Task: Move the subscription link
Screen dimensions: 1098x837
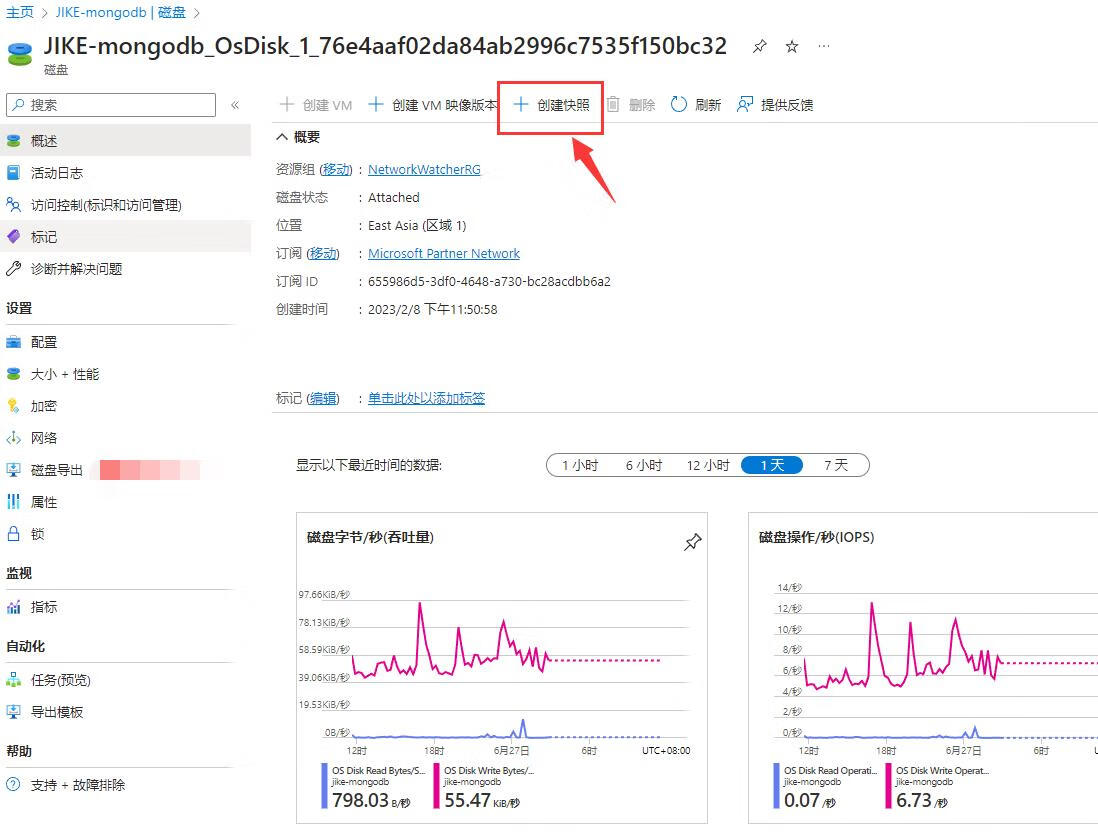Action: pos(322,254)
